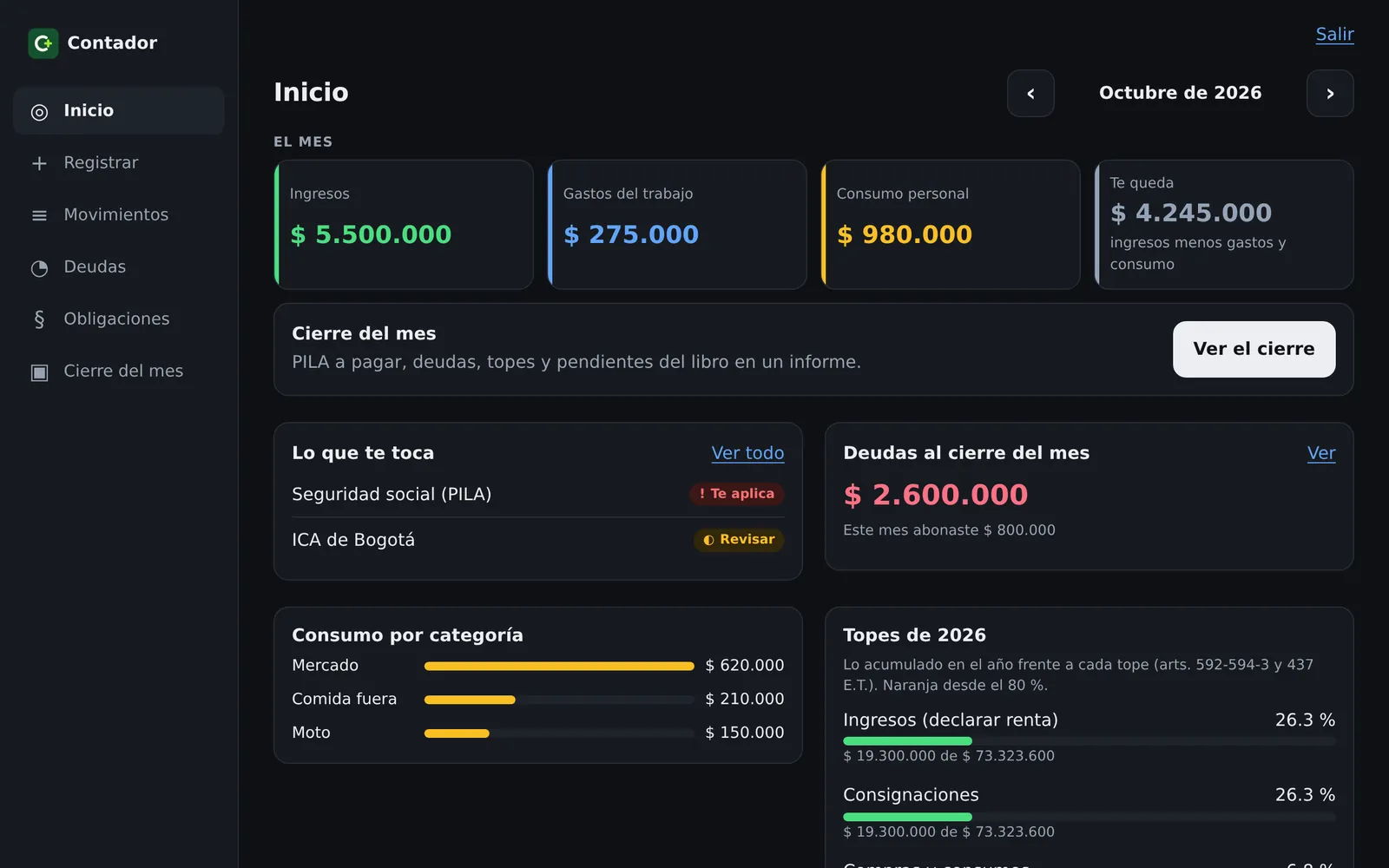Click the plus icon next to Registrar
1389x868 pixels.
tap(39, 163)
